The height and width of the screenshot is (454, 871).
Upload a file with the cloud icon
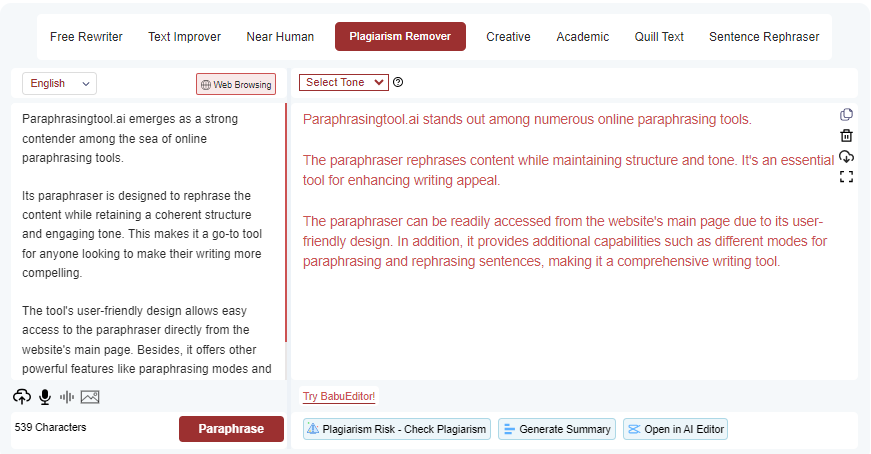[x=22, y=397]
